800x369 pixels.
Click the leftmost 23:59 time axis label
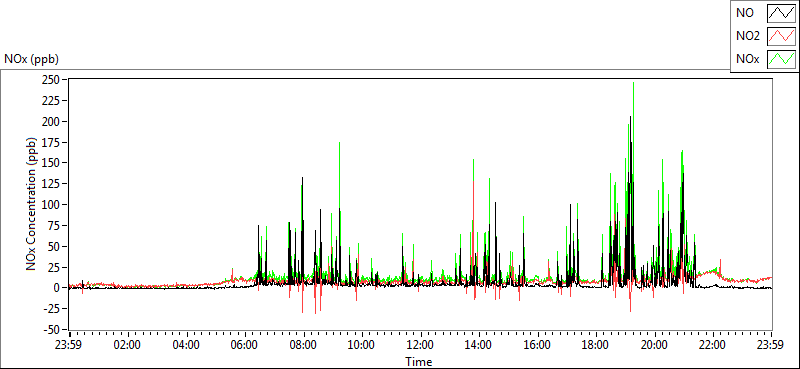pyautogui.click(x=69, y=345)
